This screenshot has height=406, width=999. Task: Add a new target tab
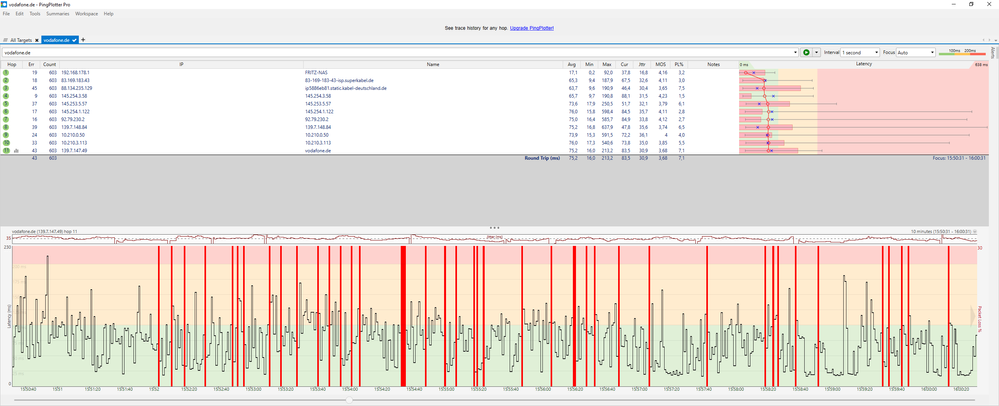[83, 40]
